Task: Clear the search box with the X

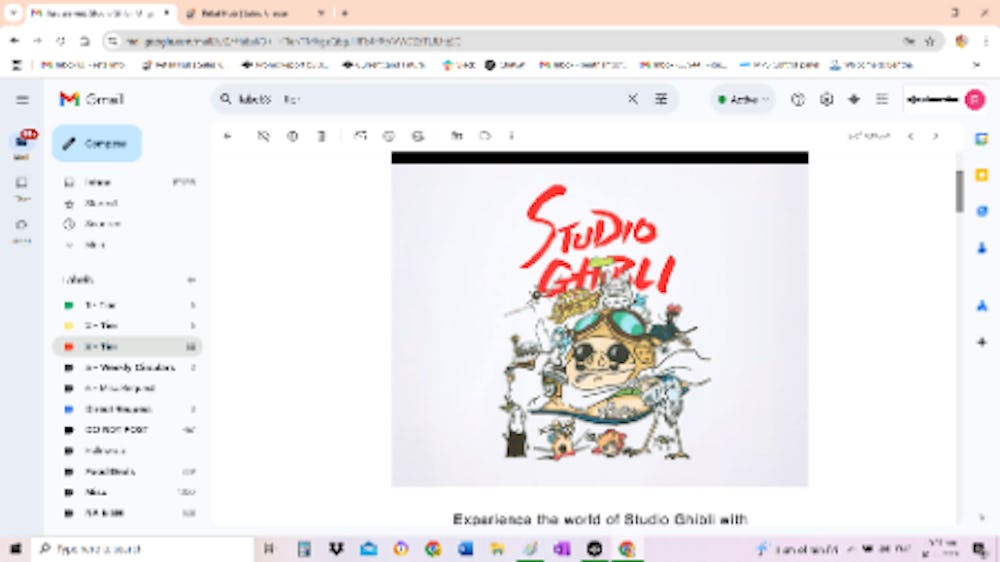Action: click(x=632, y=99)
